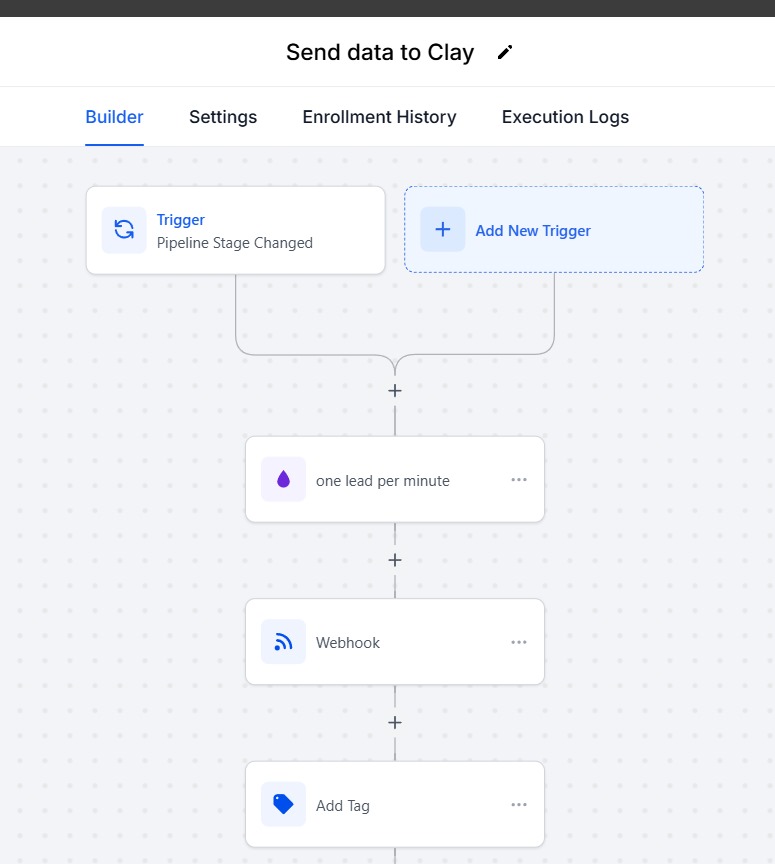Open the Enrollment History tab
Image resolution: width=775 pixels, height=864 pixels.
tap(379, 117)
